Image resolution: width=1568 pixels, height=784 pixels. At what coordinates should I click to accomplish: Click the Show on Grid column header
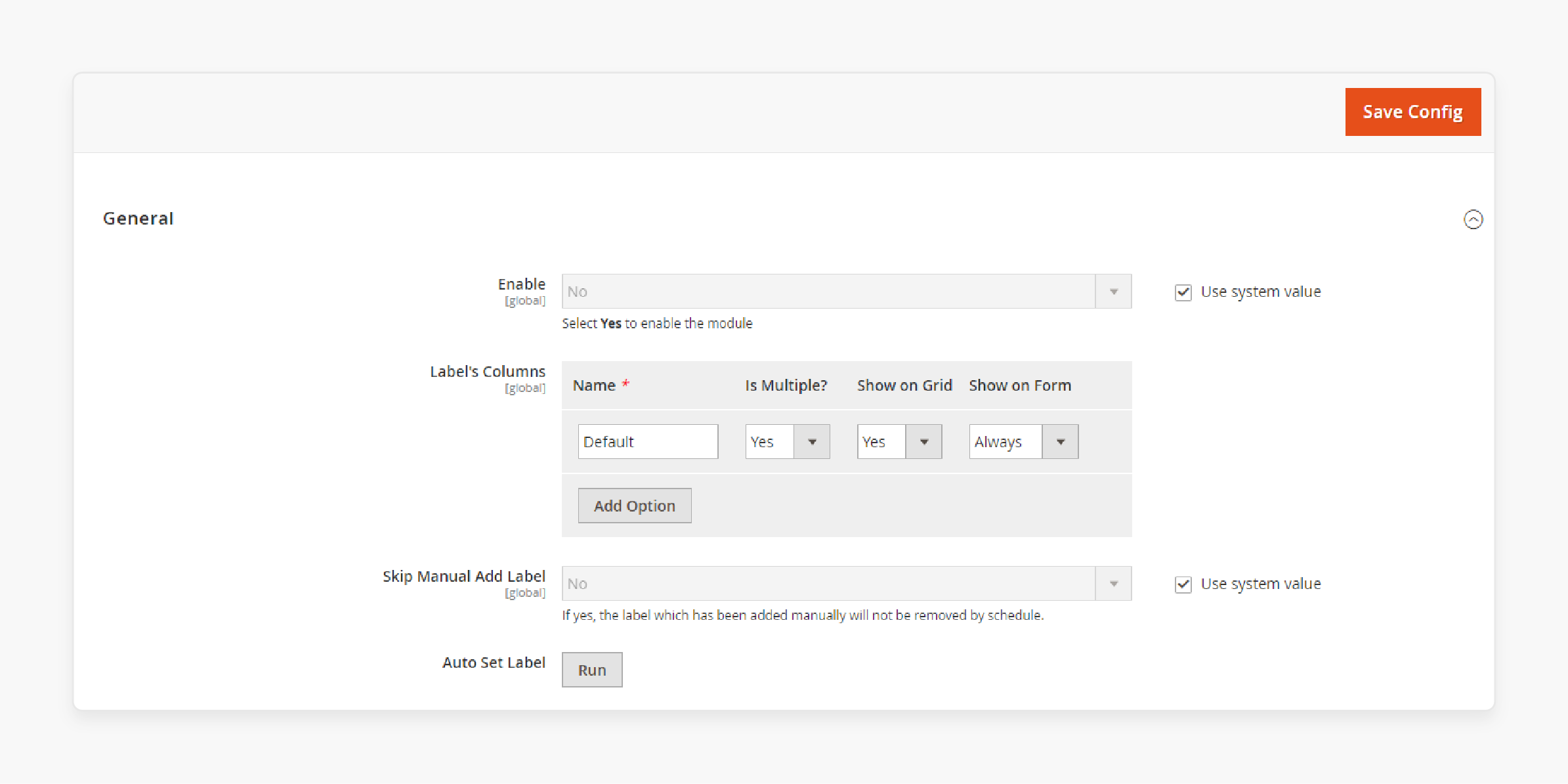tap(904, 385)
